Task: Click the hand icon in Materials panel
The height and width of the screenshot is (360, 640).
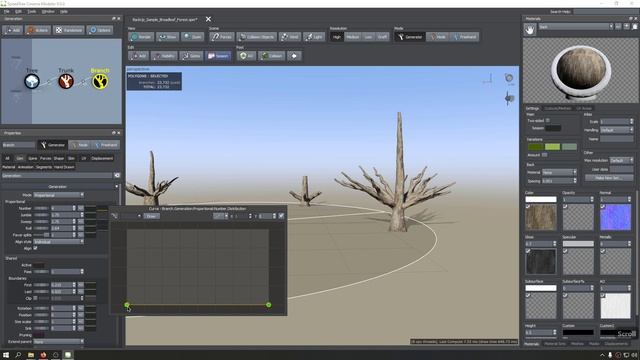Action: click(530, 30)
